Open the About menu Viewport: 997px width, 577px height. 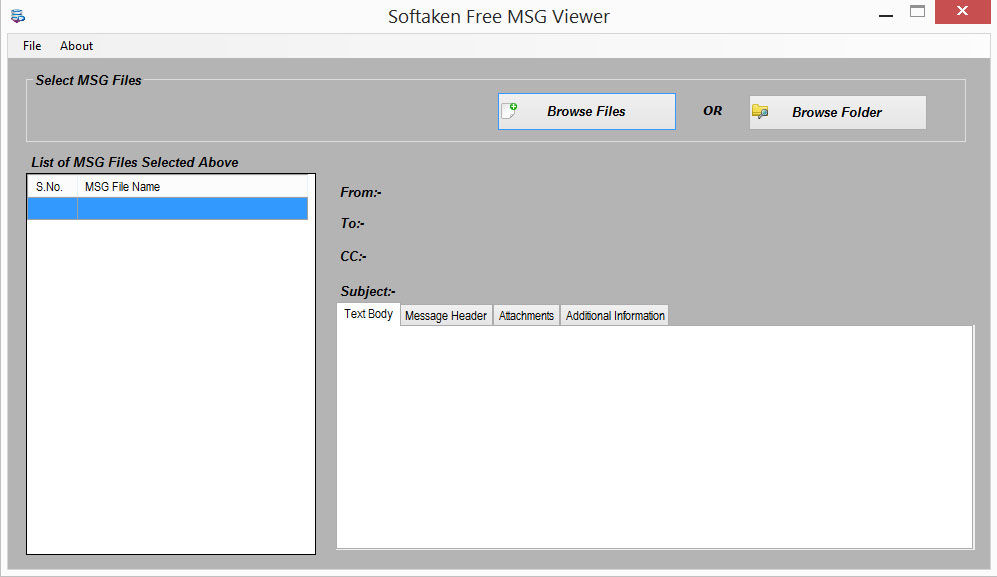[76, 46]
